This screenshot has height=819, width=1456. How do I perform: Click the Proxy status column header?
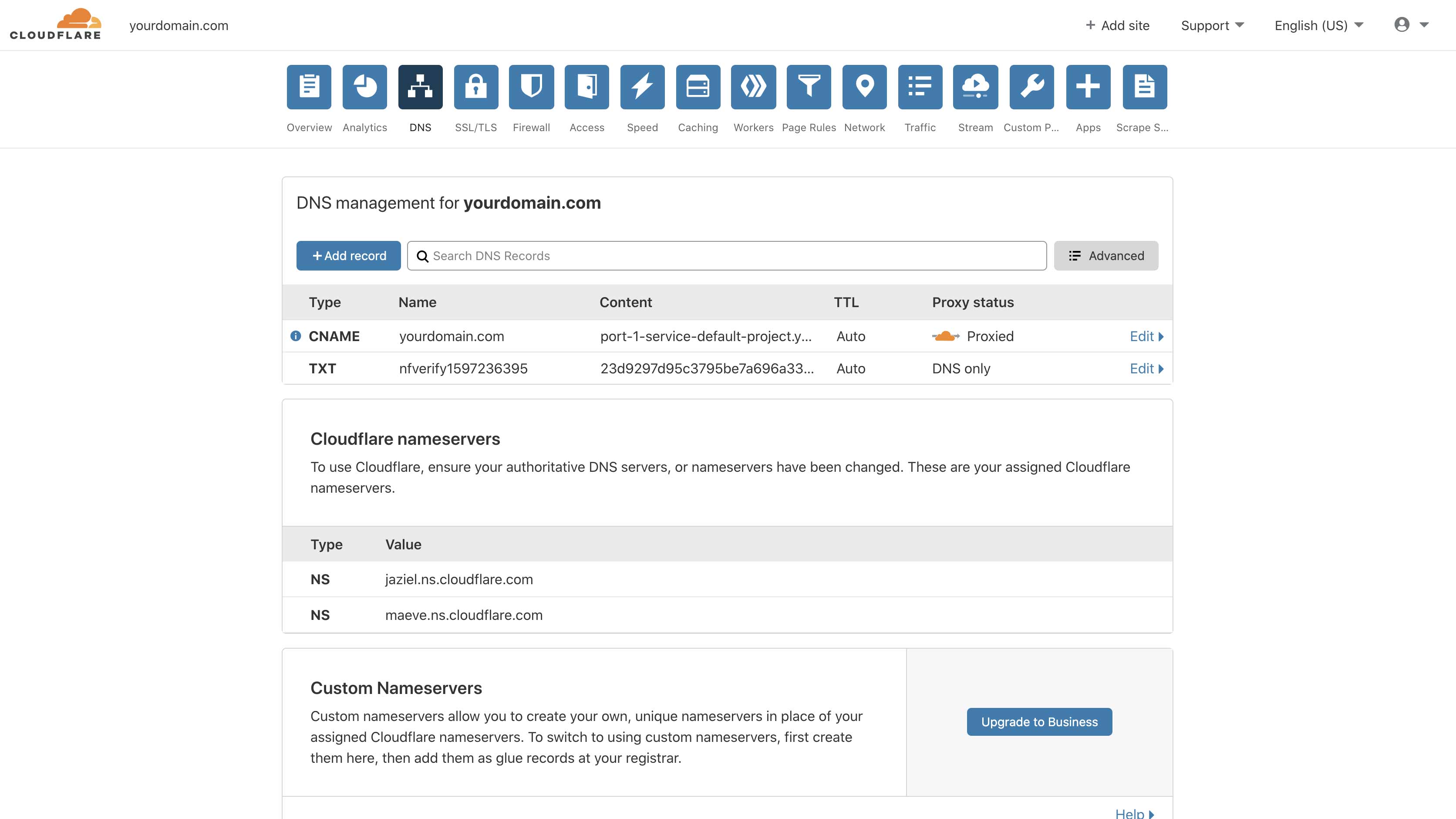[973, 303]
